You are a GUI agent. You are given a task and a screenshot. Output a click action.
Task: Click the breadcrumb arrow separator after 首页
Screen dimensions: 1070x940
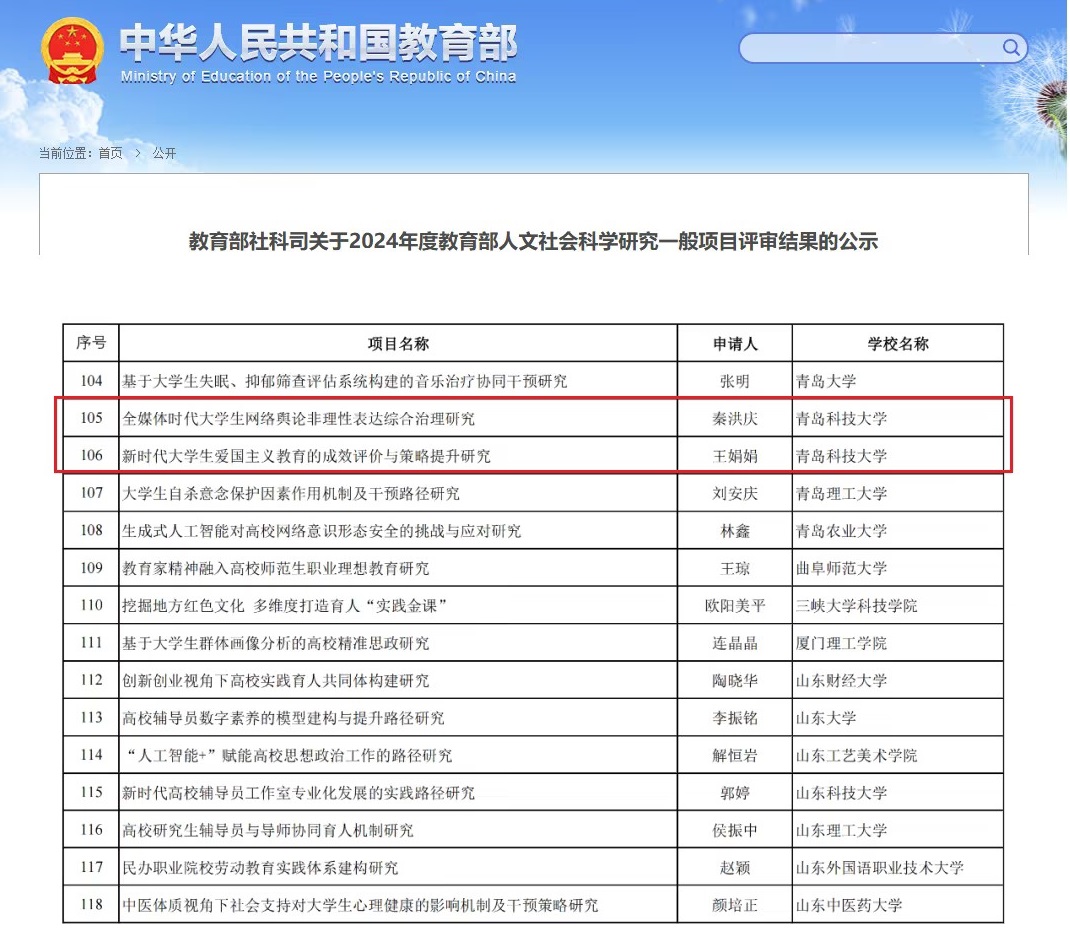pos(138,153)
